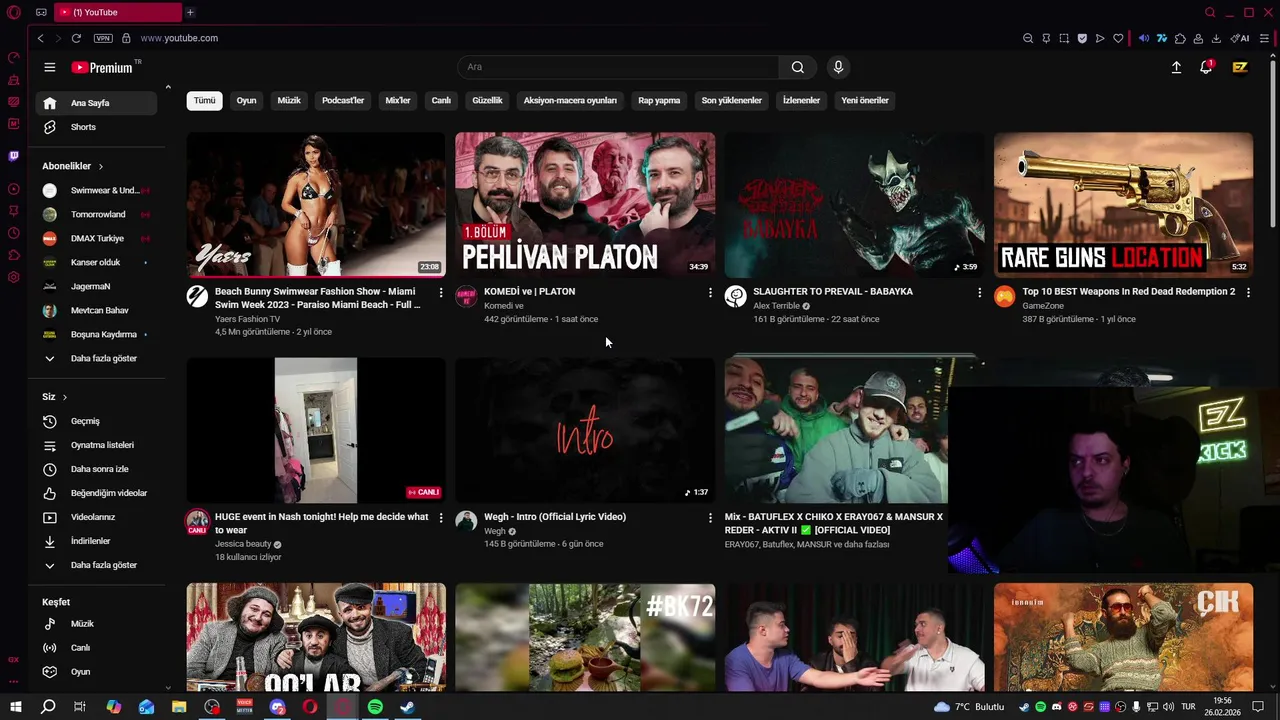The width and height of the screenshot is (1280, 720).
Task: Open the YouTube hamburger guide menu
Action: [50, 67]
